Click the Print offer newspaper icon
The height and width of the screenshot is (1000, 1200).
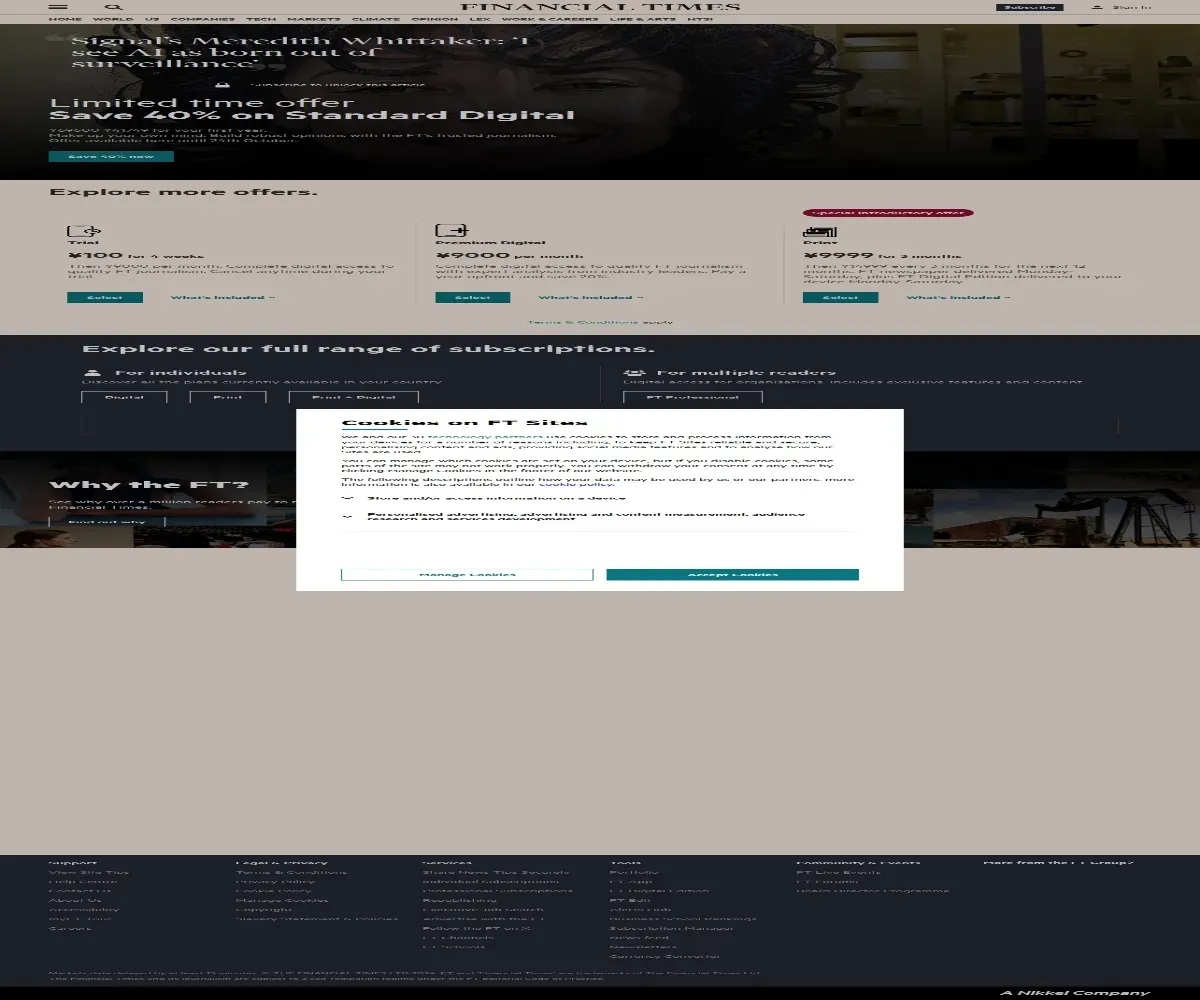click(820, 231)
